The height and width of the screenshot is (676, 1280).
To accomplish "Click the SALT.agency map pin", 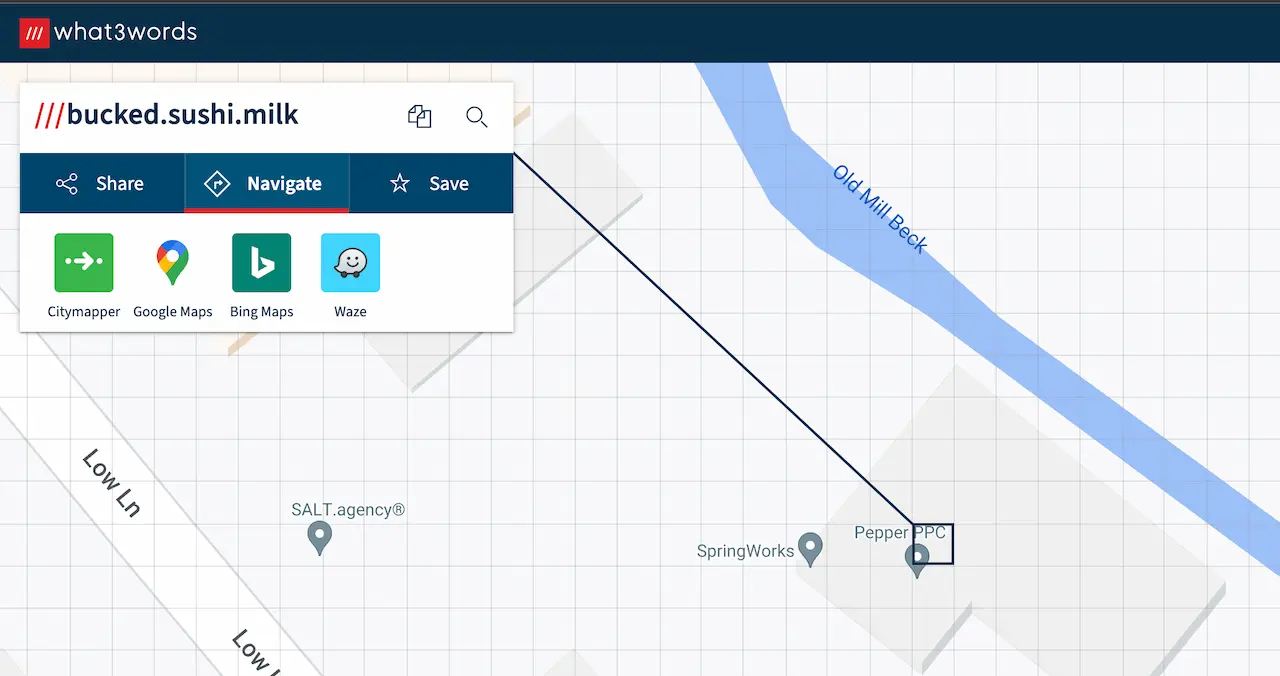I will click(319, 539).
